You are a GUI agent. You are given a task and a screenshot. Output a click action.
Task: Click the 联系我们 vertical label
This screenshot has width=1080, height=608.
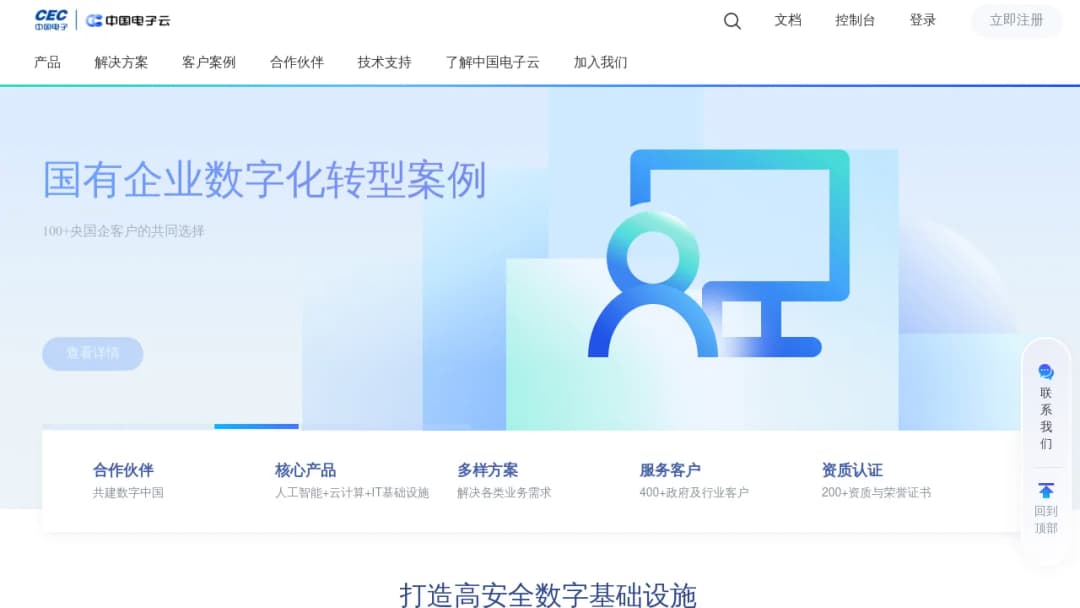pyautogui.click(x=1046, y=418)
